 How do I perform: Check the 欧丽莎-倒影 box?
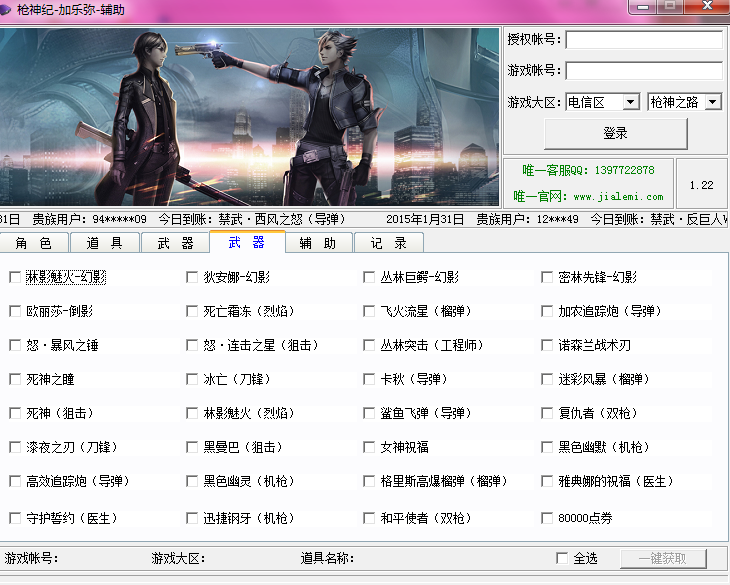tap(15, 311)
